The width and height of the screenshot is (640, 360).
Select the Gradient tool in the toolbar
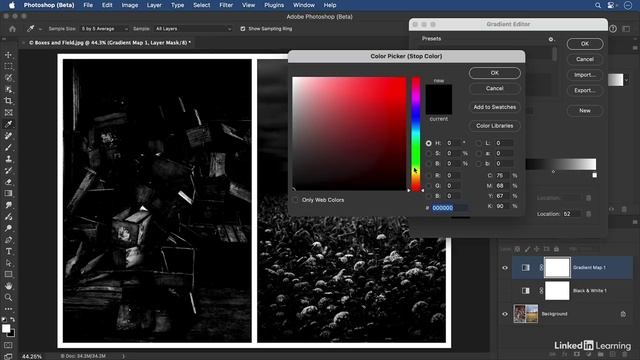[x=8, y=193]
